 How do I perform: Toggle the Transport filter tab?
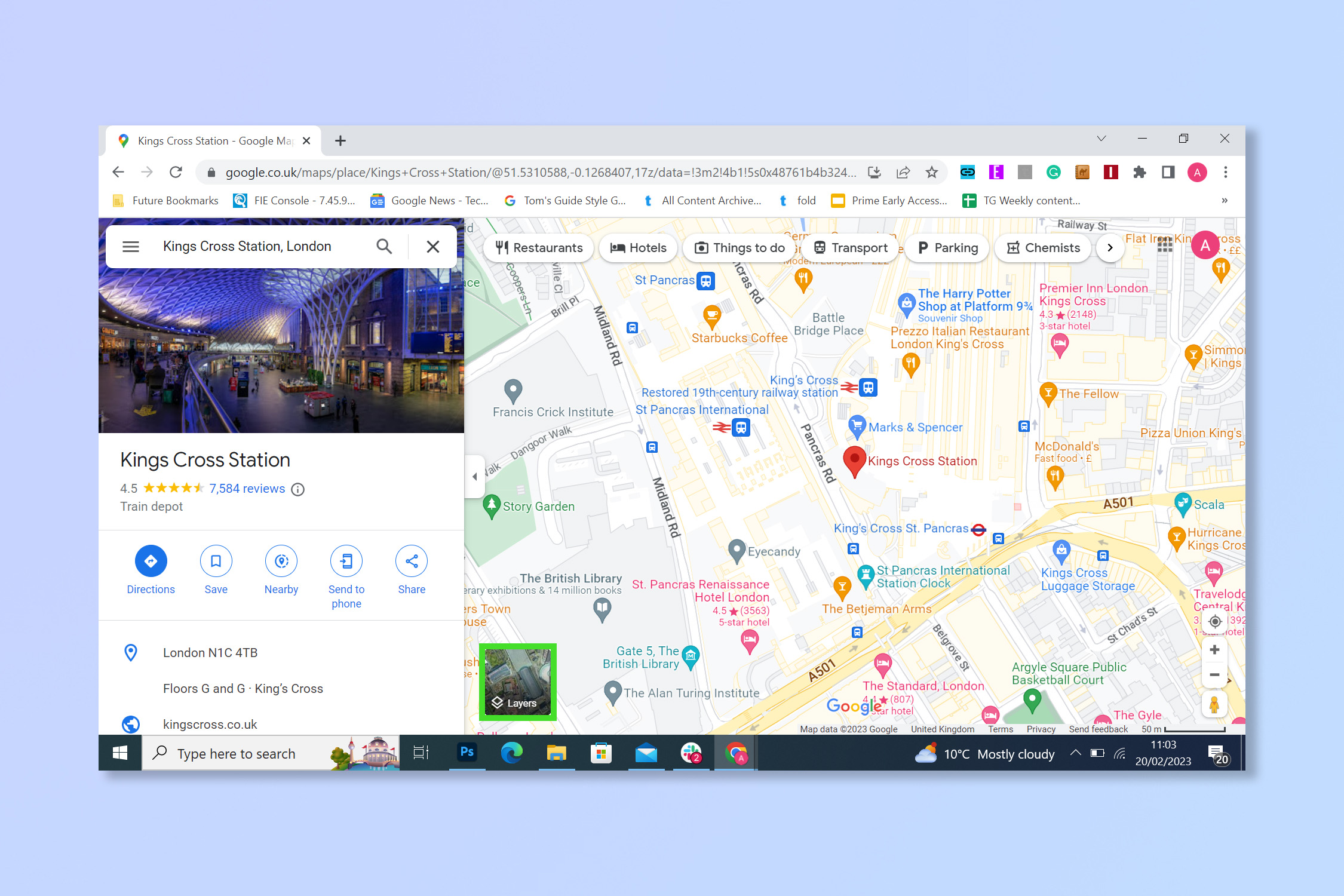858,247
